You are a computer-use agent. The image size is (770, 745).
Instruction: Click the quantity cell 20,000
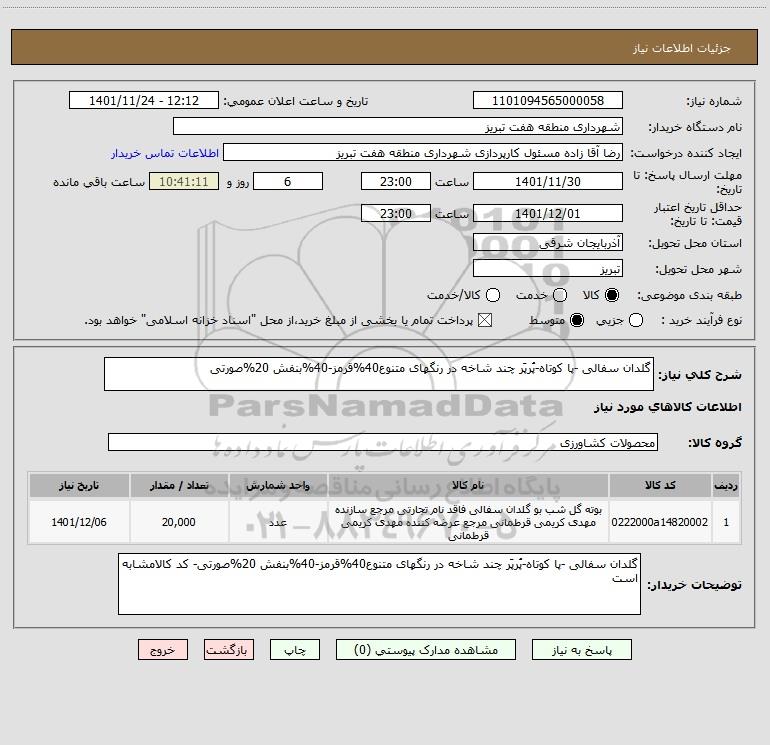(179, 522)
